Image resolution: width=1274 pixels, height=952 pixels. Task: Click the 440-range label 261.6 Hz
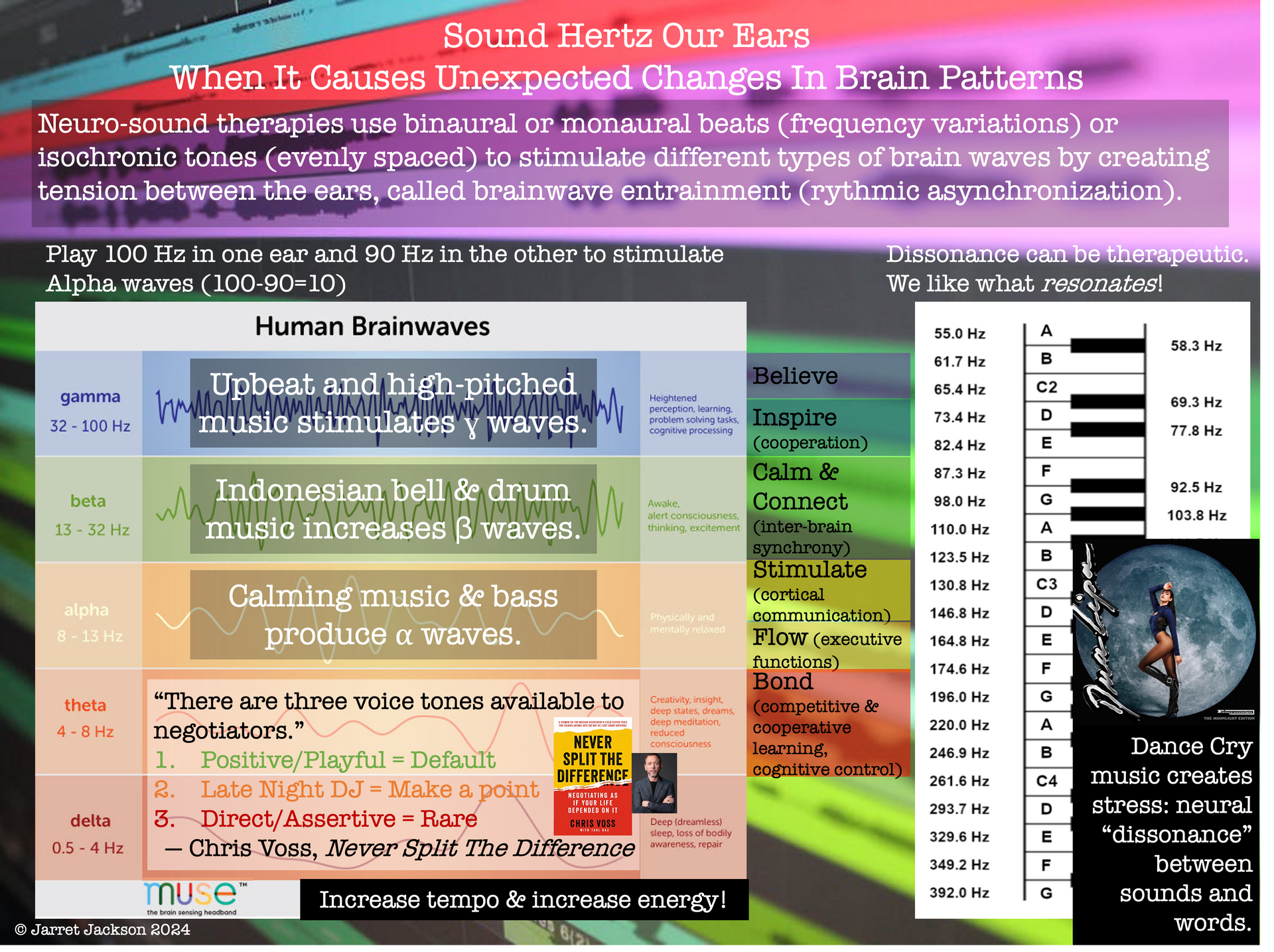click(x=959, y=781)
